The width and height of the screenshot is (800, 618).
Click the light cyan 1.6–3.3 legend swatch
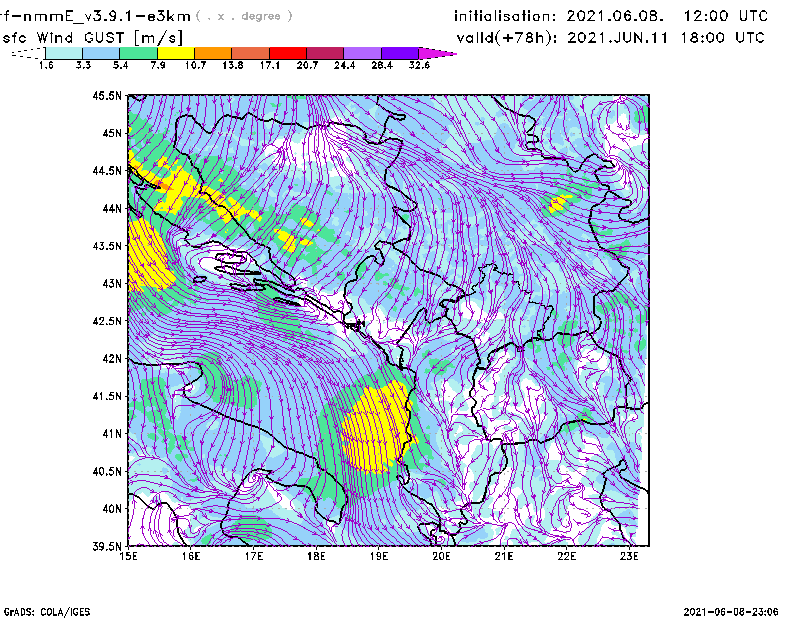click(64, 53)
